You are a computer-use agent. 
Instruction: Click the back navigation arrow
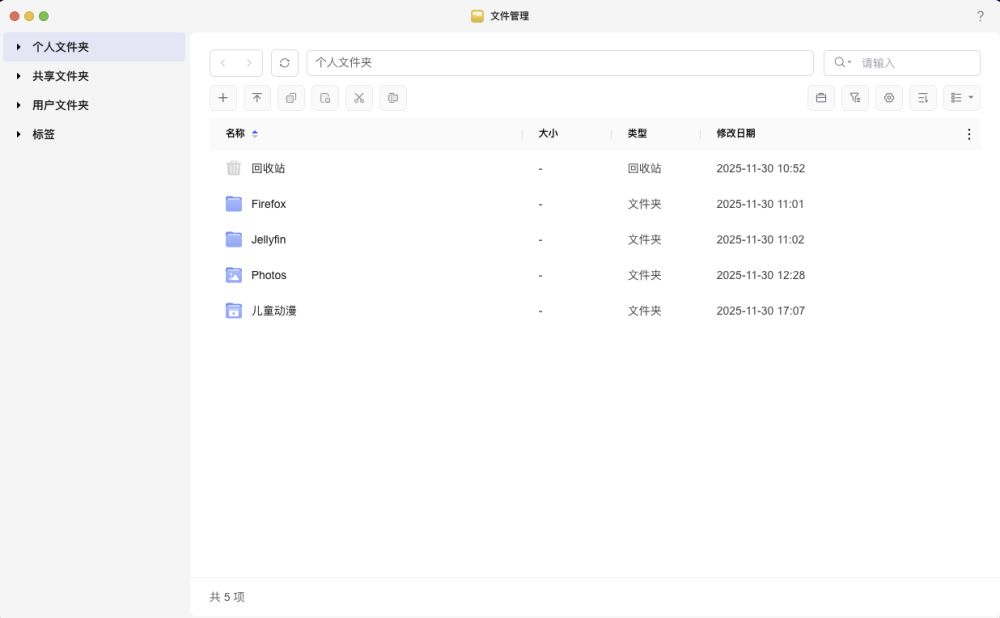[x=223, y=63]
